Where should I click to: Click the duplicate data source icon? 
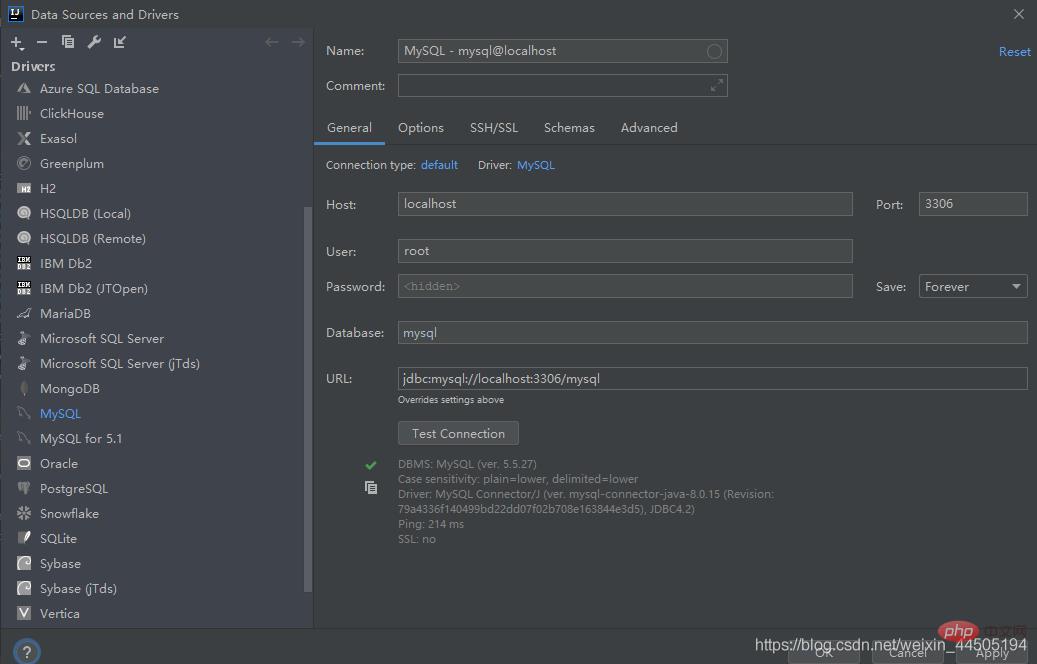(x=68, y=42)
